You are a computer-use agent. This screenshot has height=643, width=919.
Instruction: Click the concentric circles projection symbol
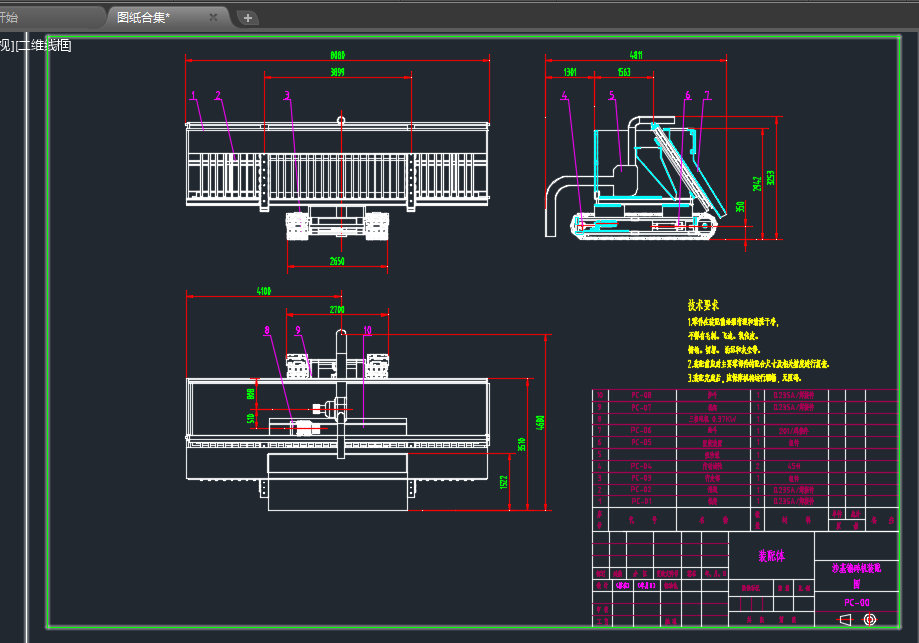point(869,620)
